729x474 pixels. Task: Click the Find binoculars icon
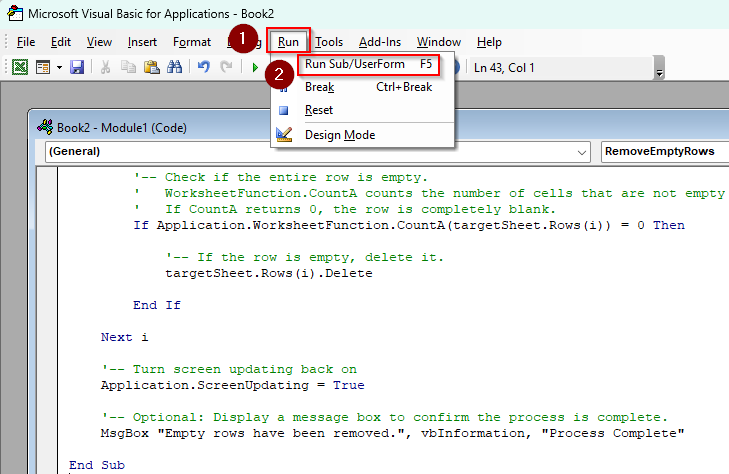(x=174, y=67)
